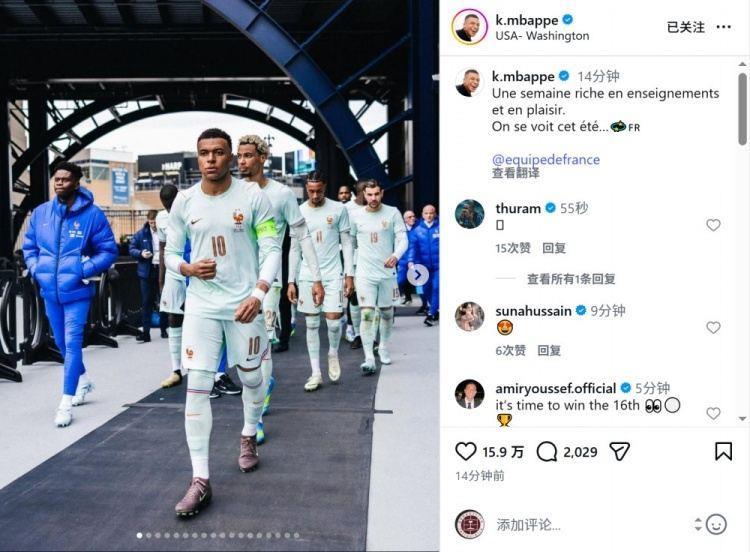Click the comments panel scrollbar thumb
This screenshot has height=552, width=750.
pos(742,109)
